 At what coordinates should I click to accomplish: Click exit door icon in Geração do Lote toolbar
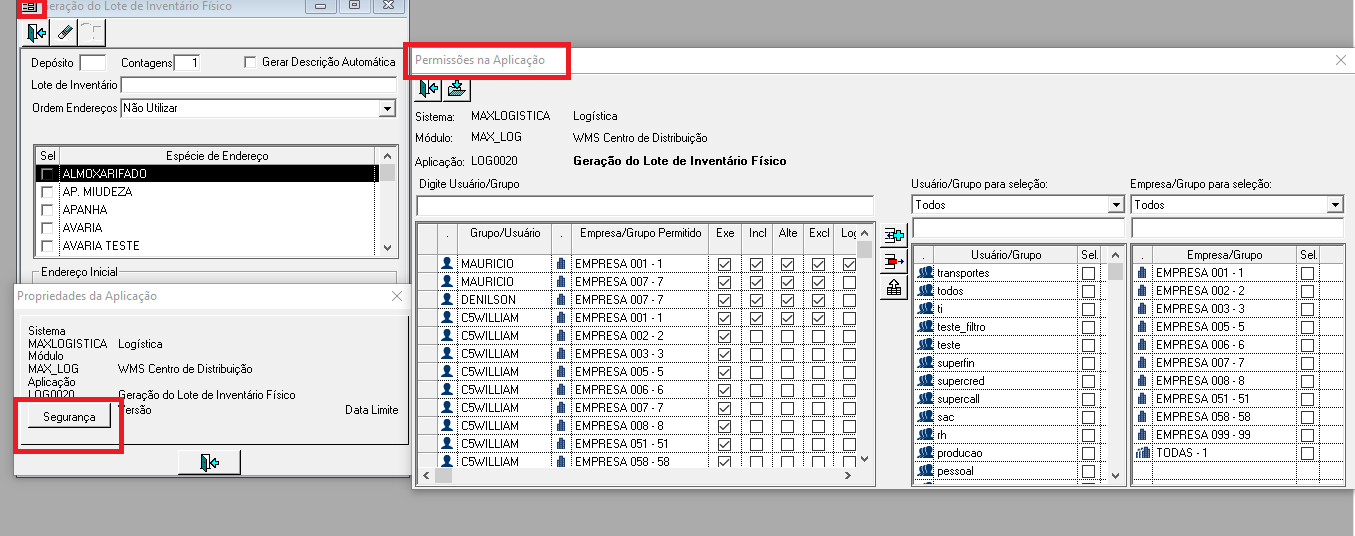click(x=37, y=33)
